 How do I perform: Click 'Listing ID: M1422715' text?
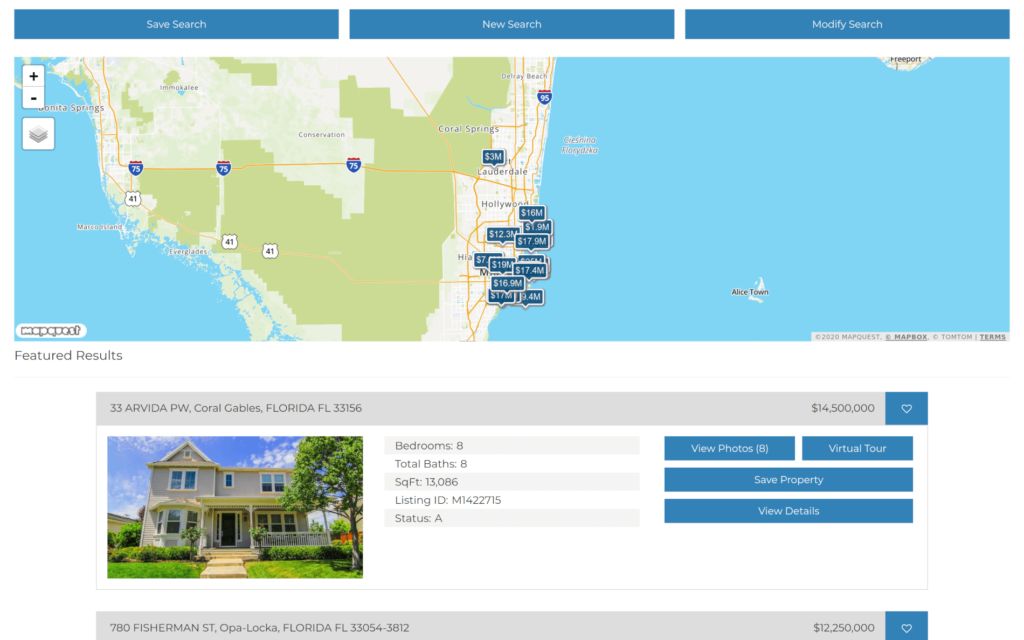[x=448, y=500]
